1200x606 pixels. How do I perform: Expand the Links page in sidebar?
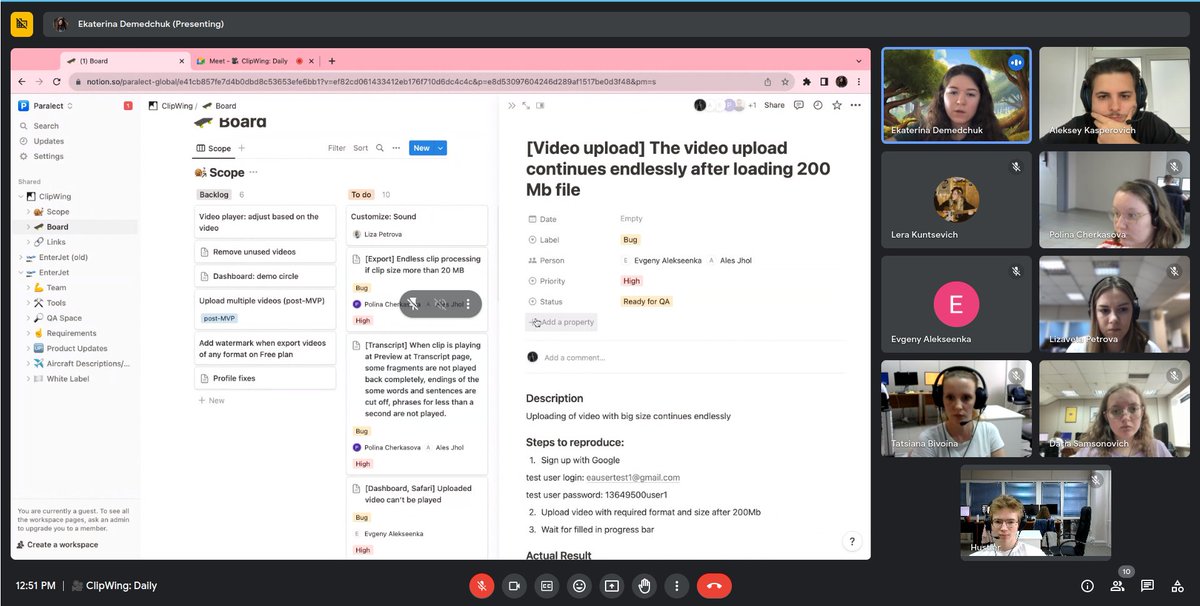[28, 242]
